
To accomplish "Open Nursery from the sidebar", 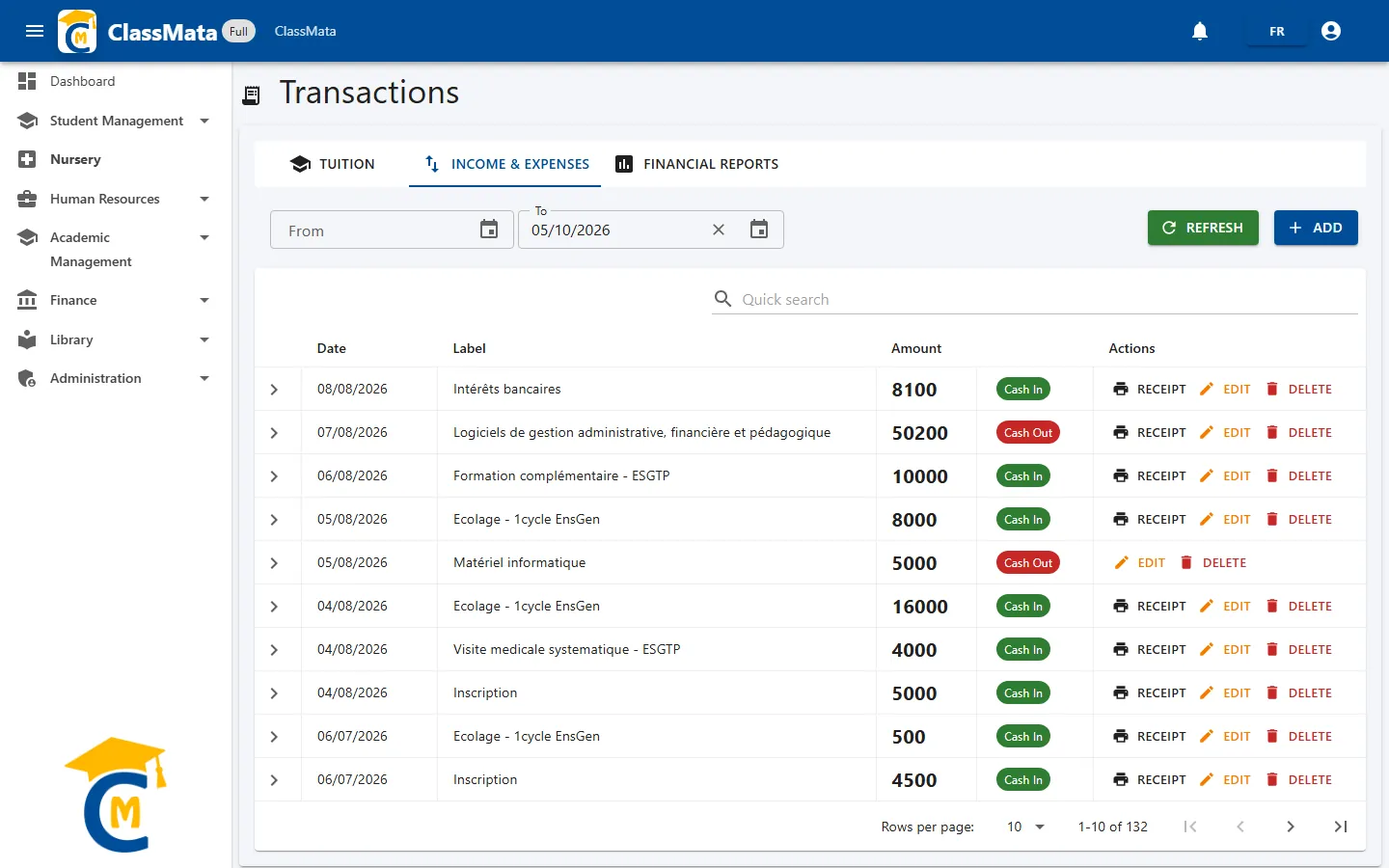I will click(116, 159).
